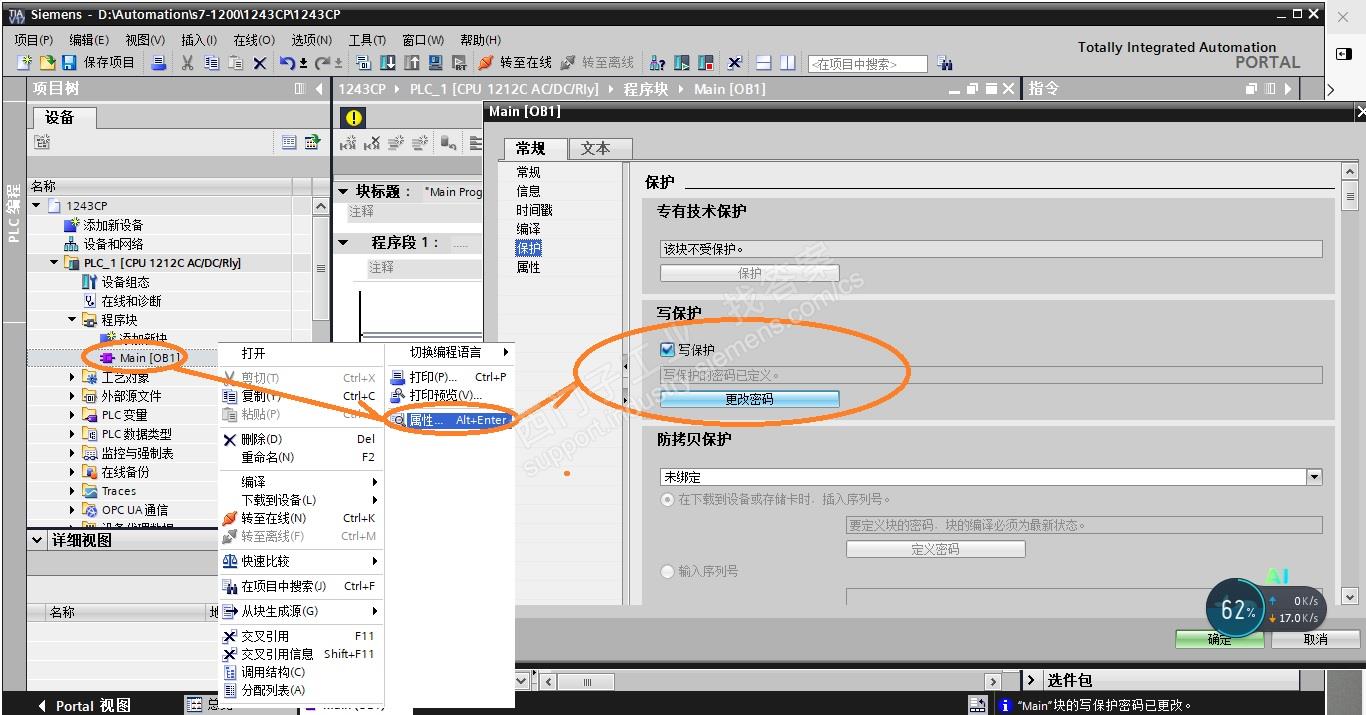Open accessible devices toolbar icon

tap(657, 63)
